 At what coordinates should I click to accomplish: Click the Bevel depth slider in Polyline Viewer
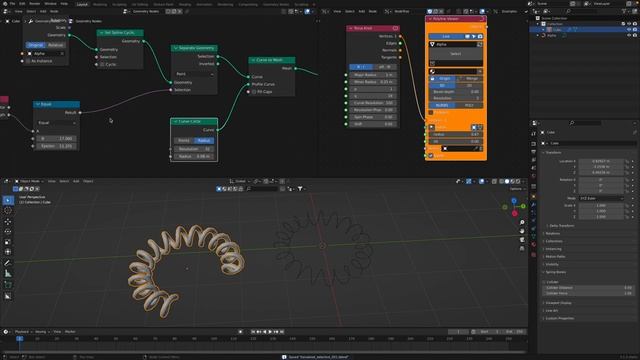coord(456,92)
